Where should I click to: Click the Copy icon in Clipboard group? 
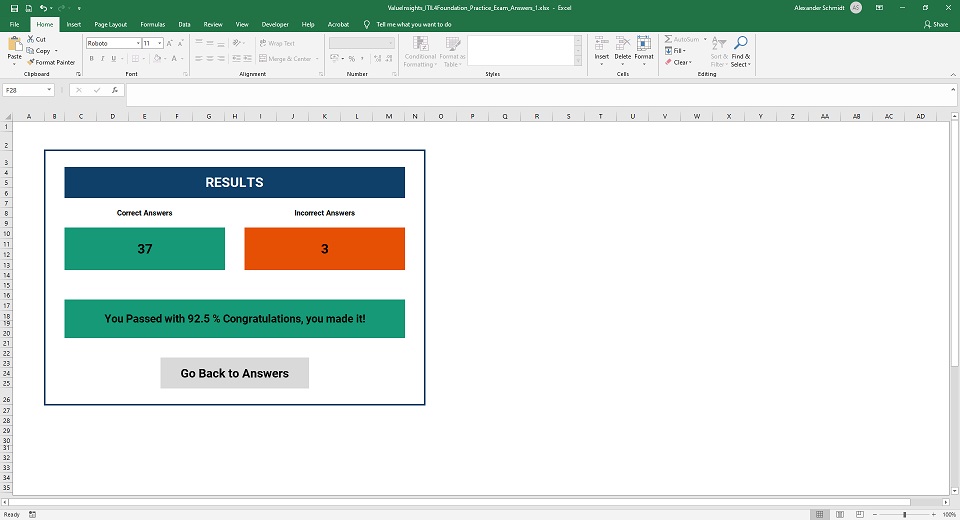tap(31, 51)
